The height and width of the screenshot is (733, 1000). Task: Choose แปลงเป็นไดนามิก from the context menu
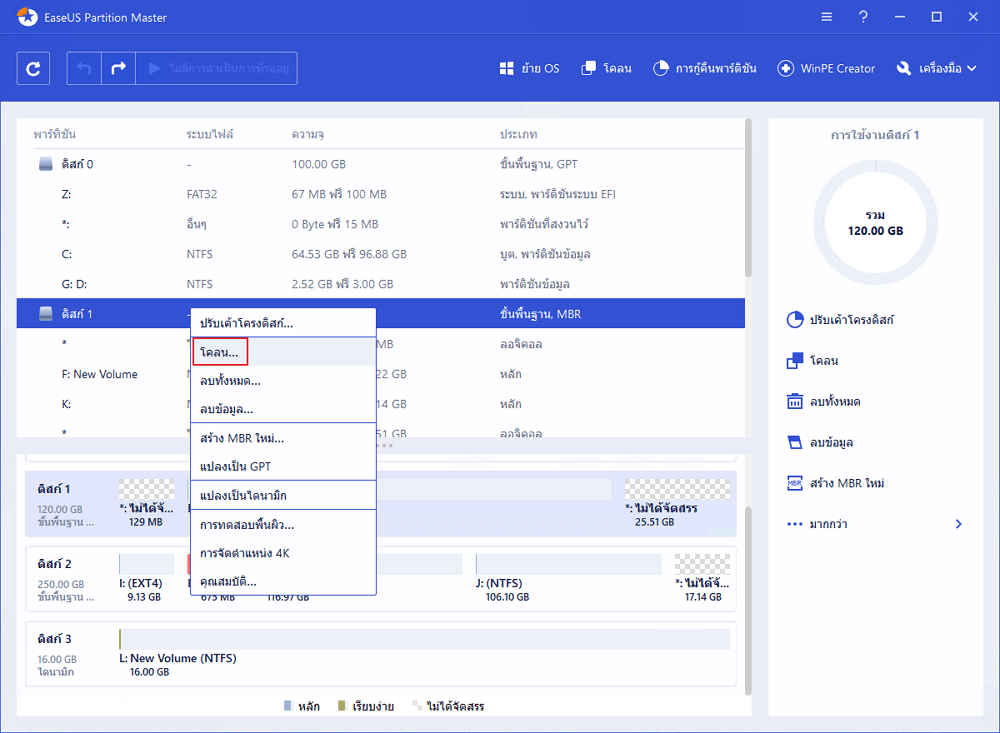point(283,496)
